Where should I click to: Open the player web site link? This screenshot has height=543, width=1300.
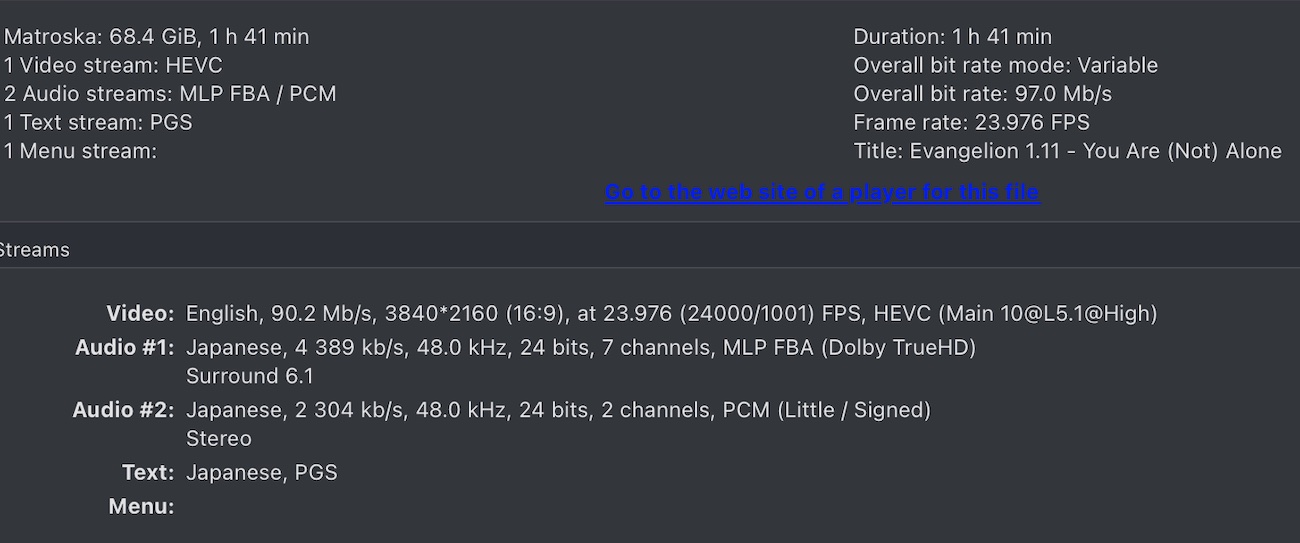[822, 192]
